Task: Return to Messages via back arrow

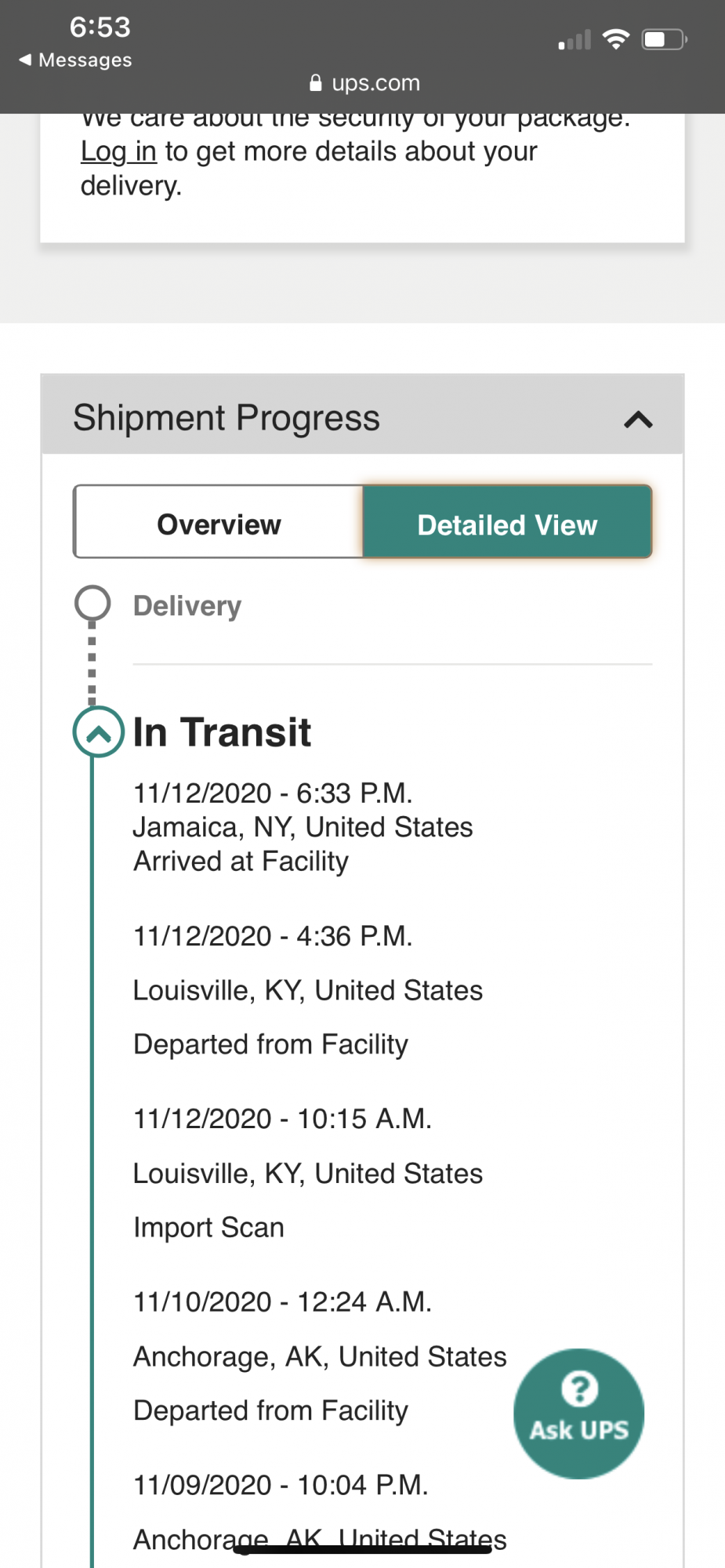Action: pyautogui.click(x=25, y=60)
